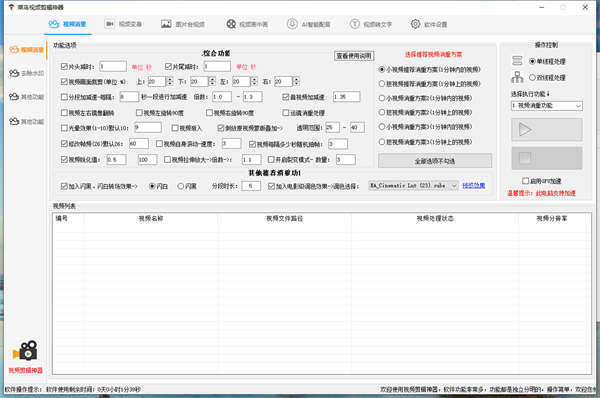Click the AI智能配音 circular icon
Screen dimensions: 600x398
click(x=292, y=24)
